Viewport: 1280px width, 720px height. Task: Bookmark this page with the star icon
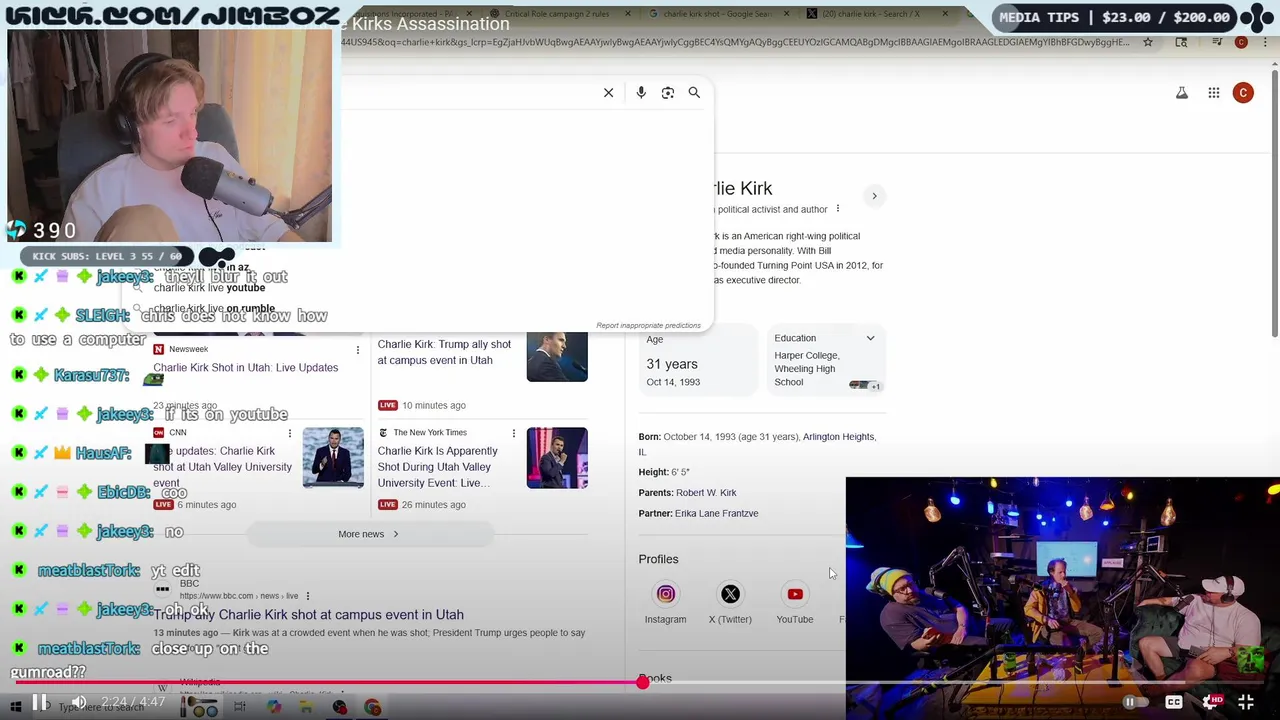(1148, 42)
